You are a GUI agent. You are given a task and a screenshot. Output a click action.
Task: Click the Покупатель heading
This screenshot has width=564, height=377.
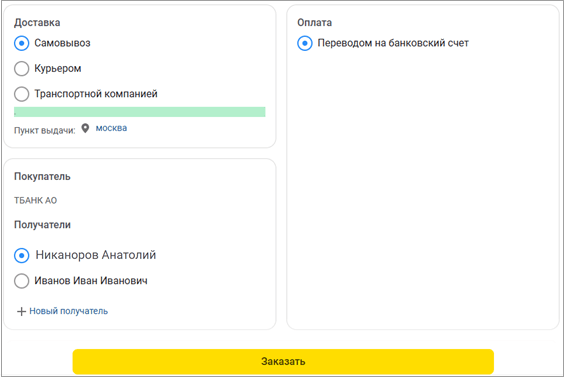[42, 176]
